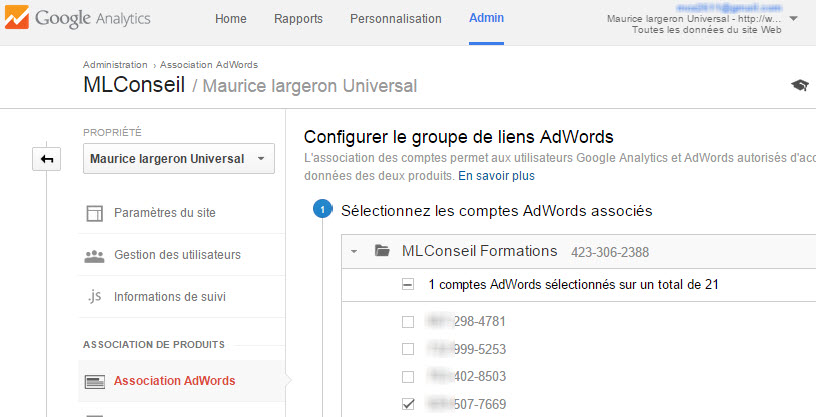The image size is (816, 417).
Task: Open the Maurice largeron Universal property dropdown
Action: click(178, 159)
